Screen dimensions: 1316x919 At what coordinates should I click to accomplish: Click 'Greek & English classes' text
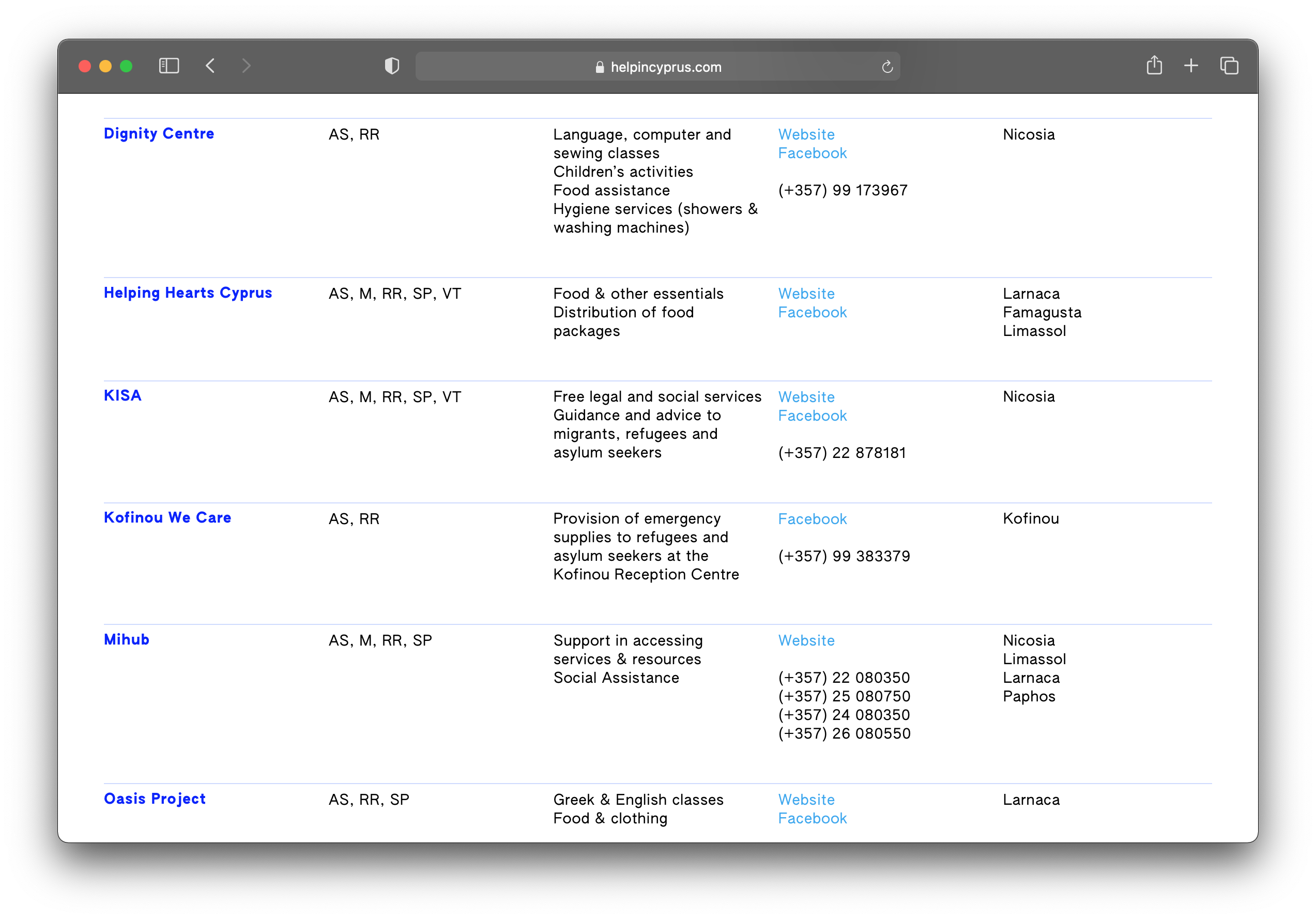click(x=638, y=800)
